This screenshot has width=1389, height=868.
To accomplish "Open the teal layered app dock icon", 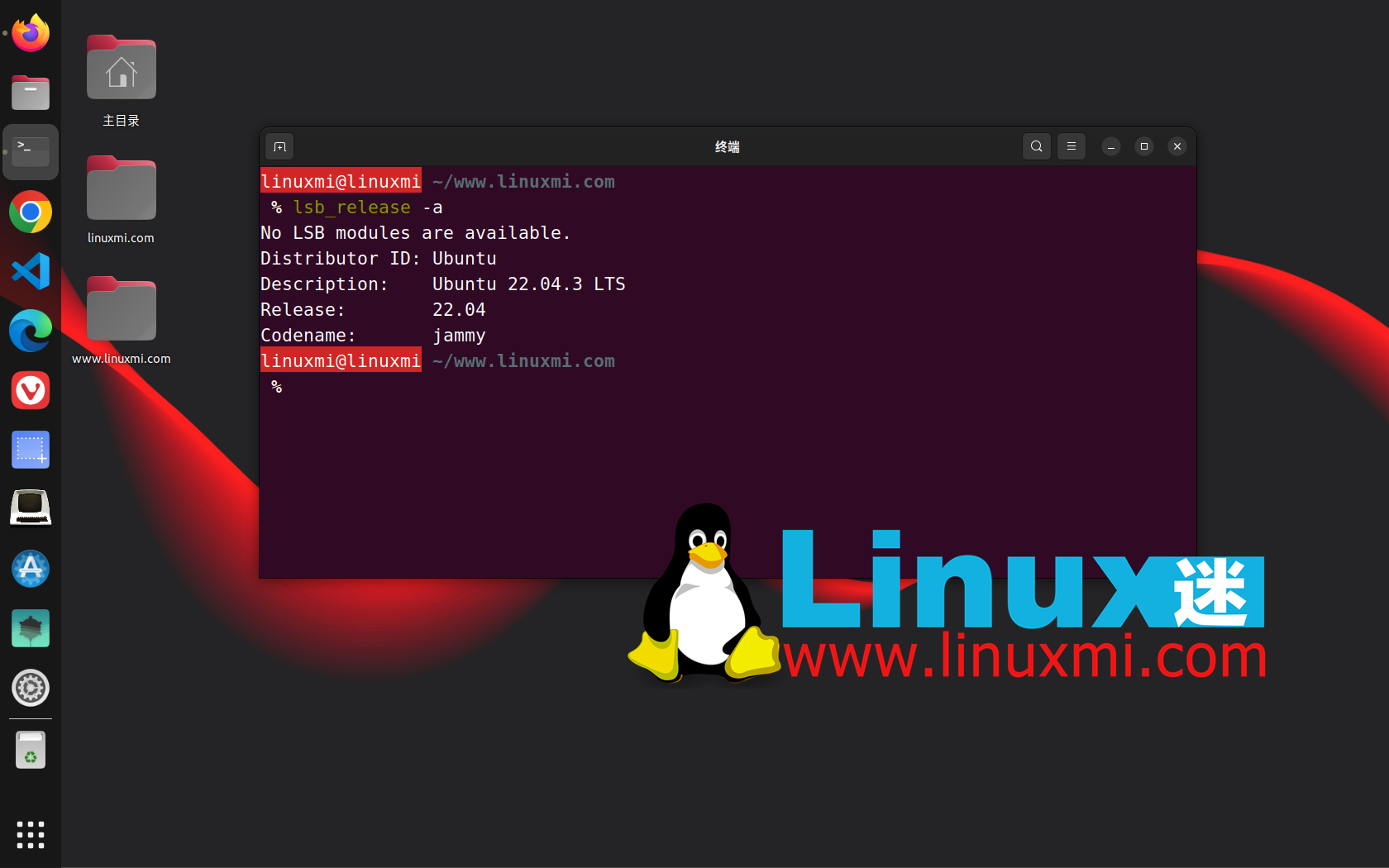I will click(x=31, y=628).
